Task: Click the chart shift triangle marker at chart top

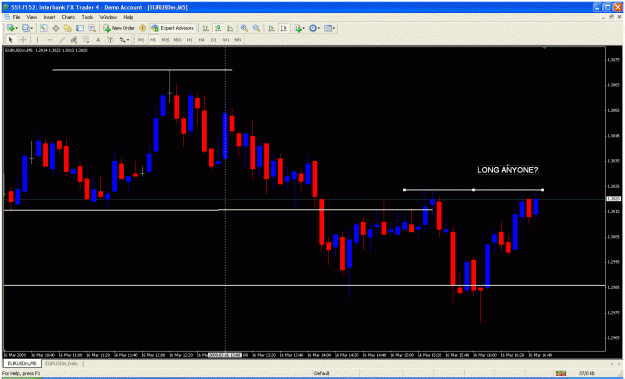Action: coord(544,48)
